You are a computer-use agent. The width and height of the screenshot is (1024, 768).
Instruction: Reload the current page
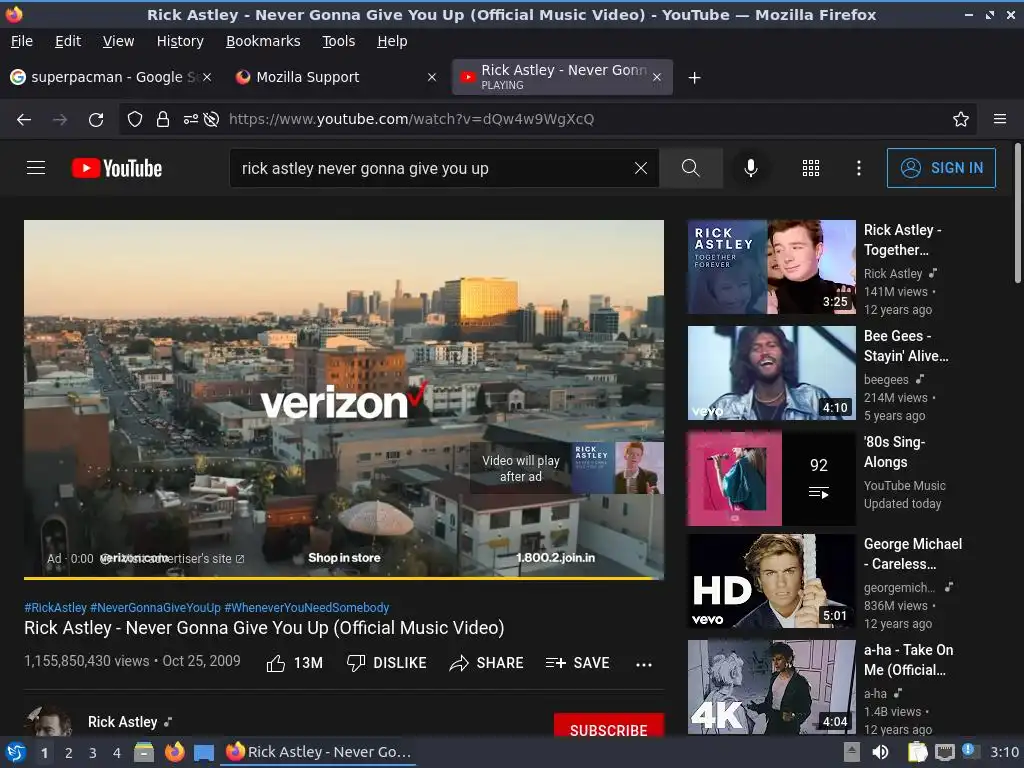pos(96,120)
